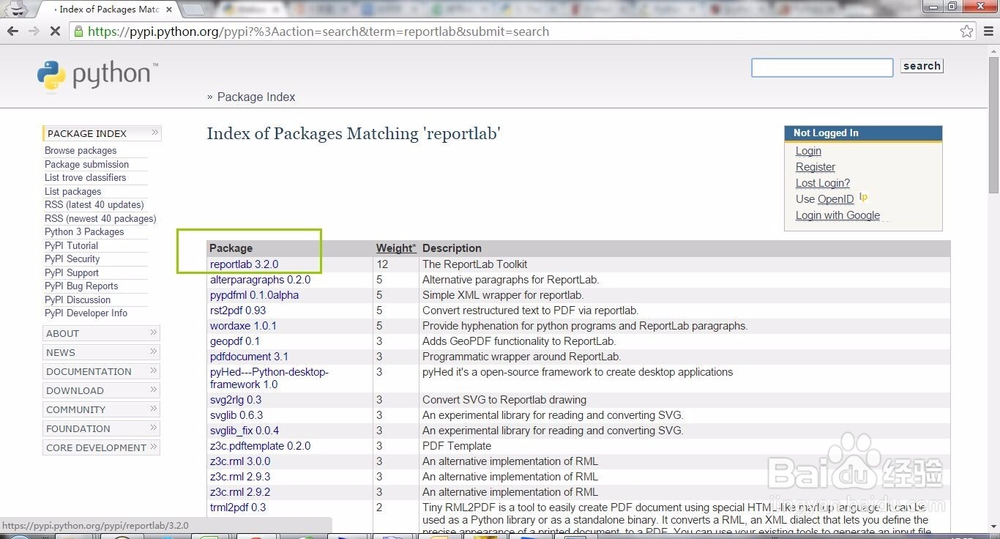Open svglib_fix 0.0.4 package
This screenshot has height=539, width=1000.
[x=244, y=431]
